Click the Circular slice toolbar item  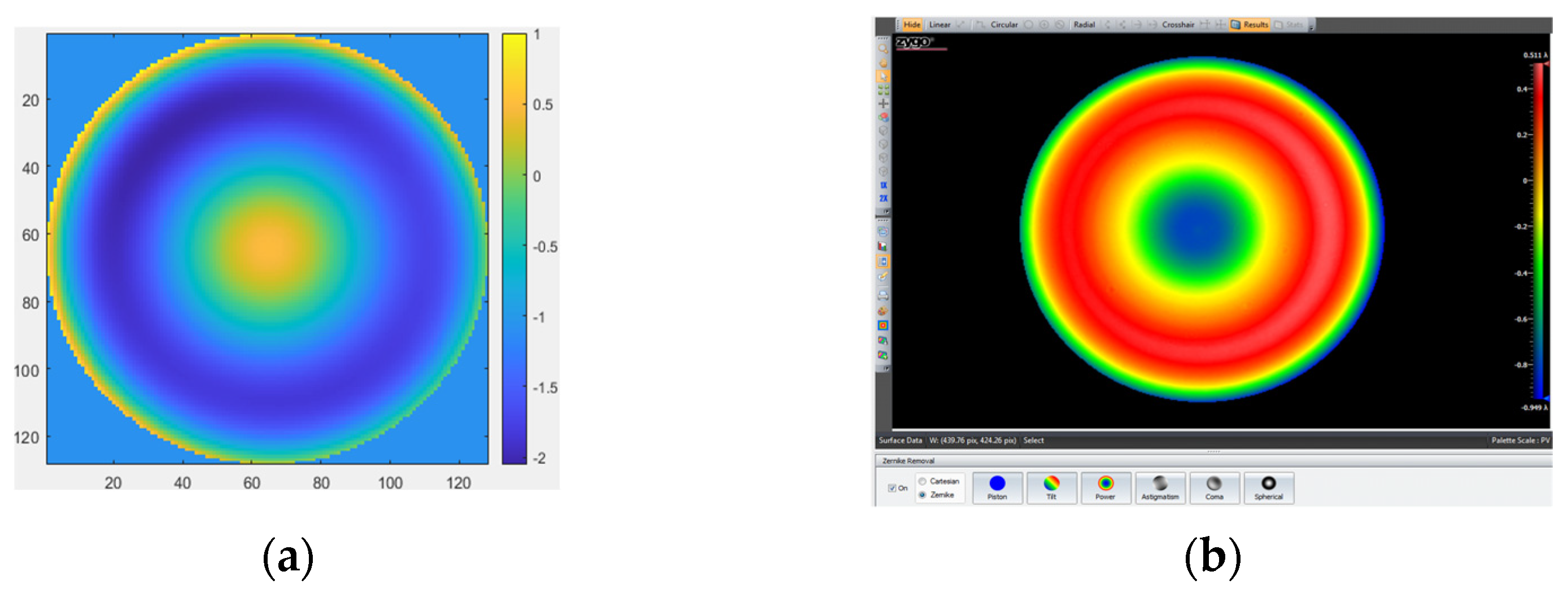click(1003, 25)
